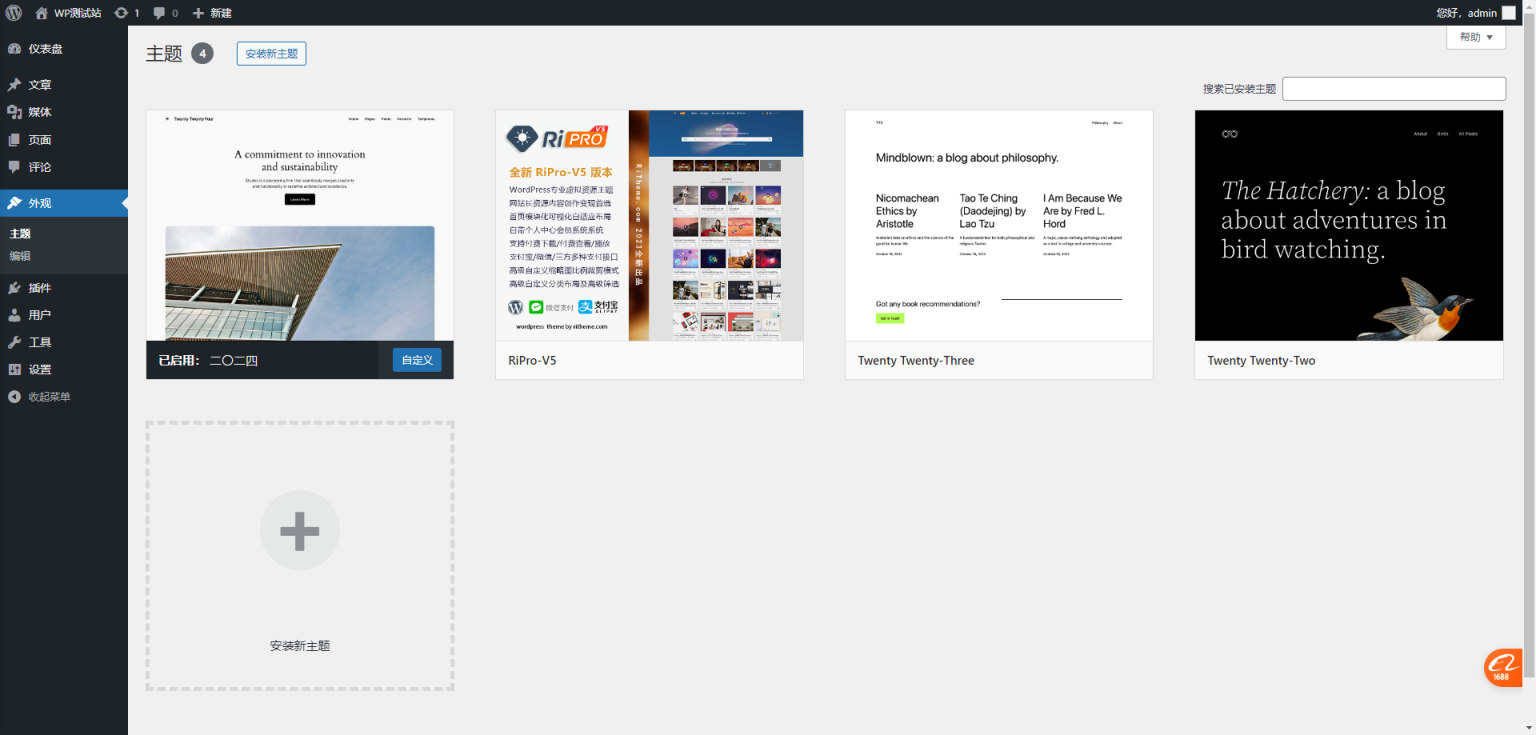Click the WordPress logo icon
The width and height of the screenshot is (1536, 735).
click(x=14, y=13)
